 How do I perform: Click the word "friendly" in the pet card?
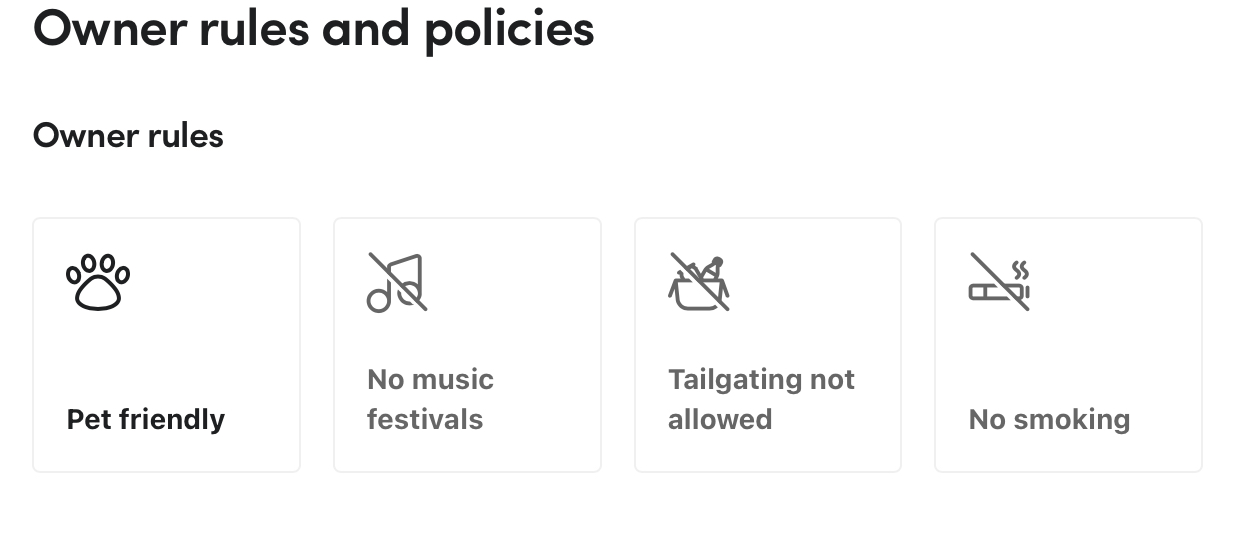(172, 419)
